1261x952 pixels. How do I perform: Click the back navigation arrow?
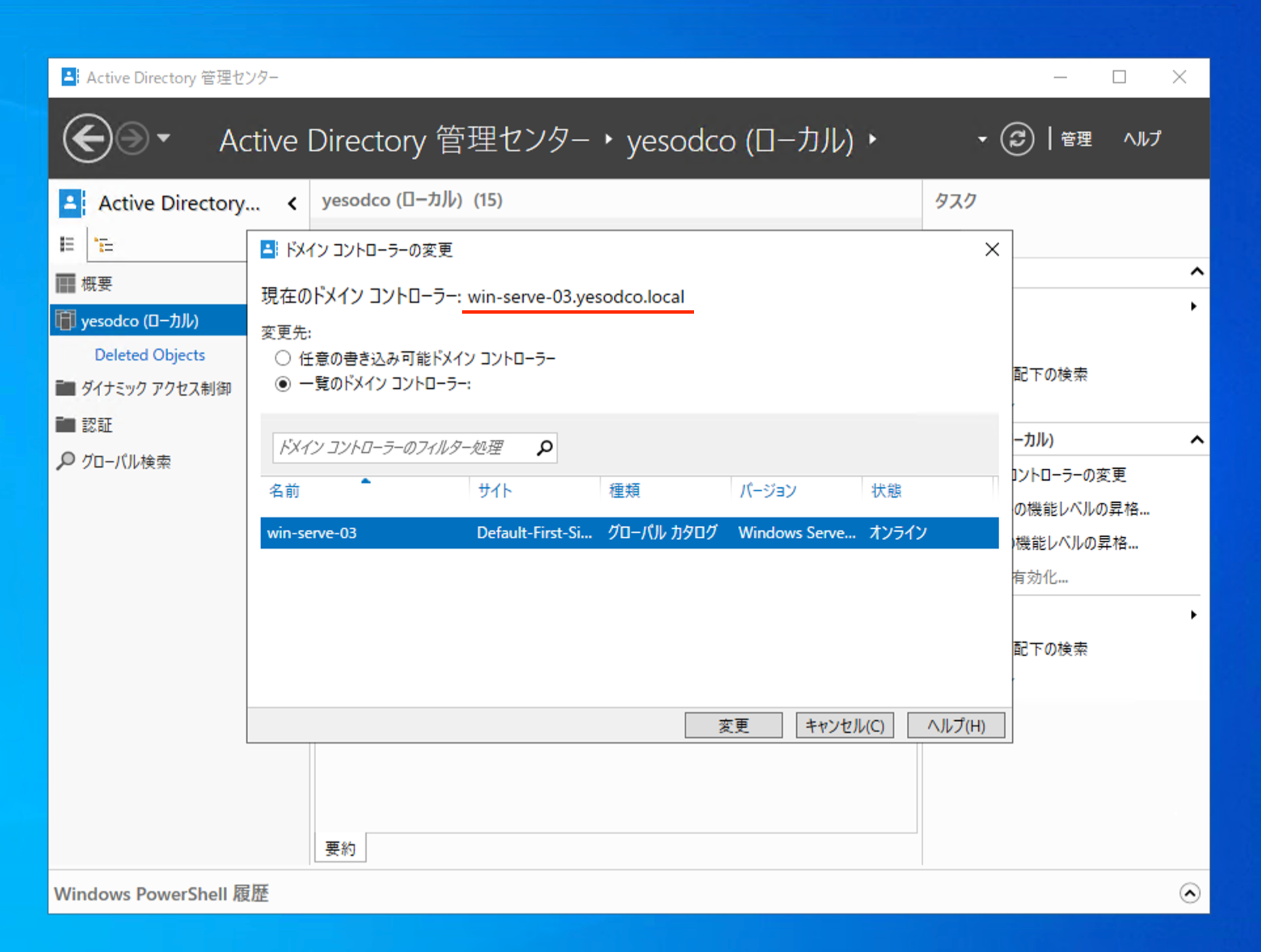pos(87,138)
